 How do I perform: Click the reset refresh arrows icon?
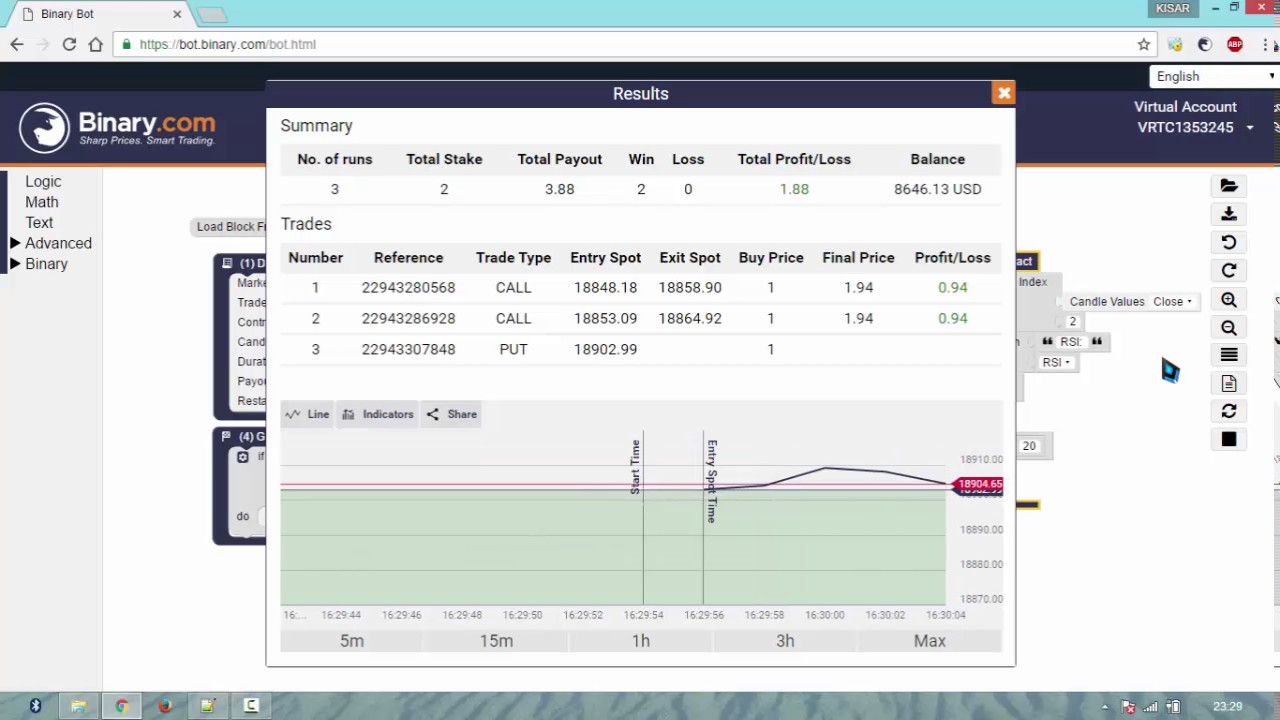pyautogui.click(x=1229, y=411)
